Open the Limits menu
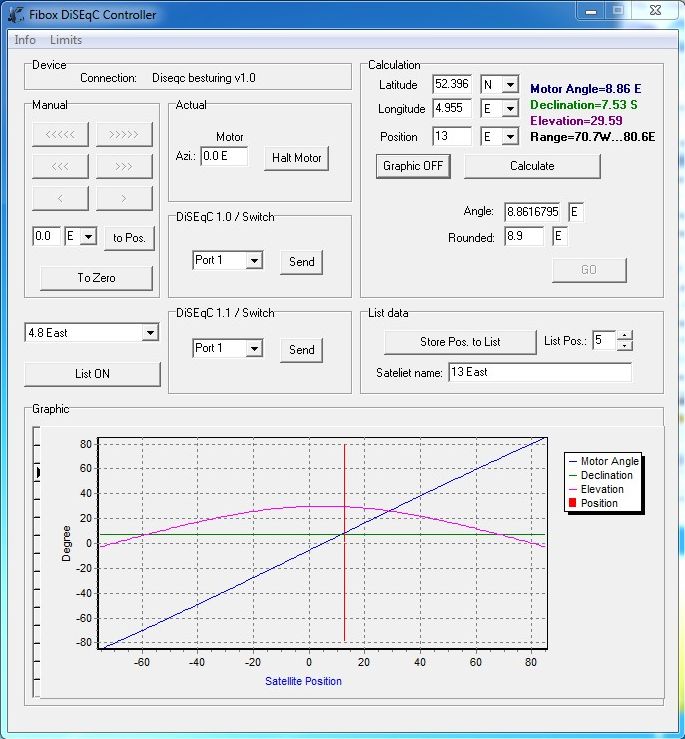Screen dimensions: 685x739 point(66,40)
